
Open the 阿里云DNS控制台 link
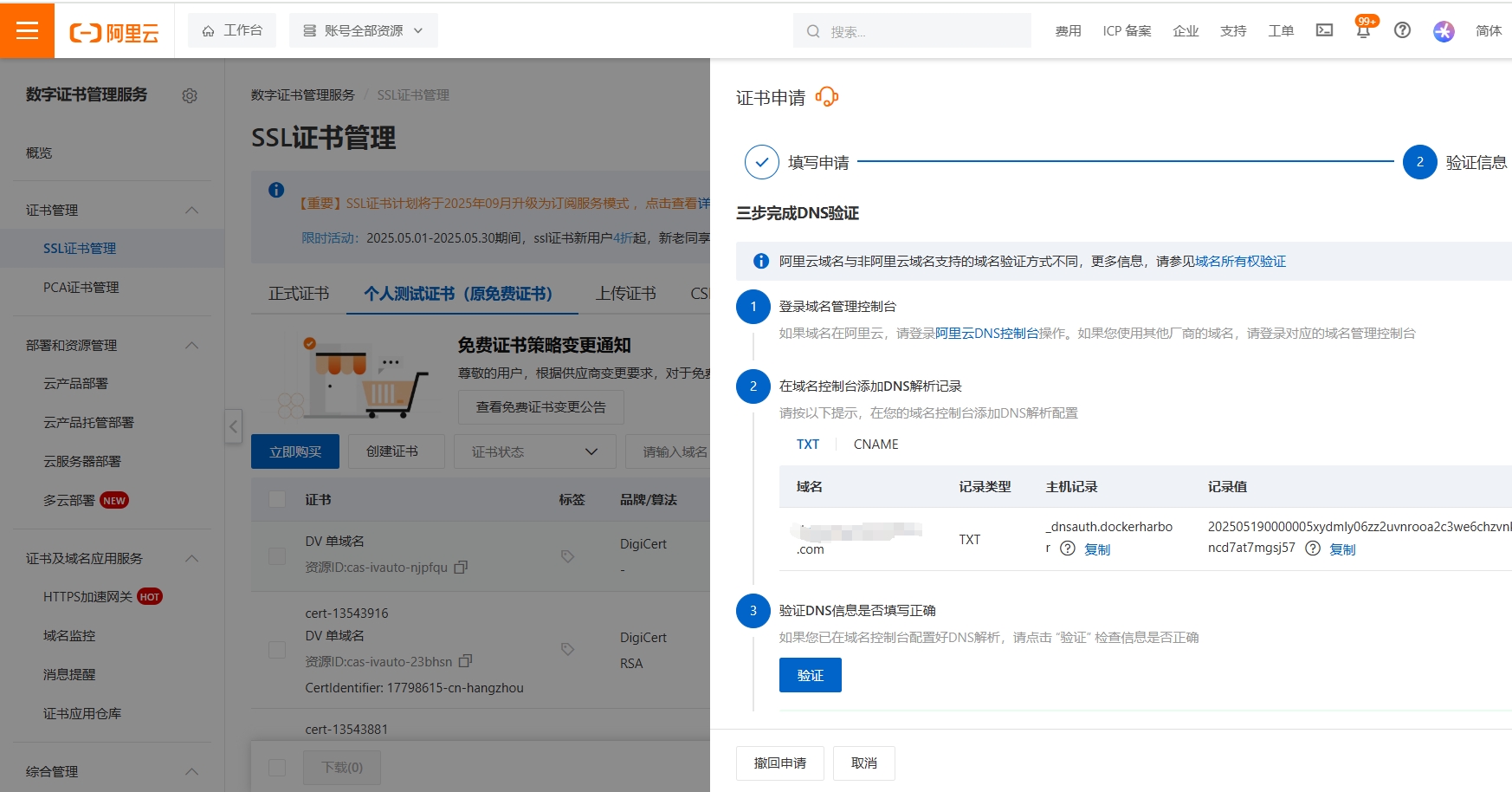pyautogui.click(x=987, y=333)
